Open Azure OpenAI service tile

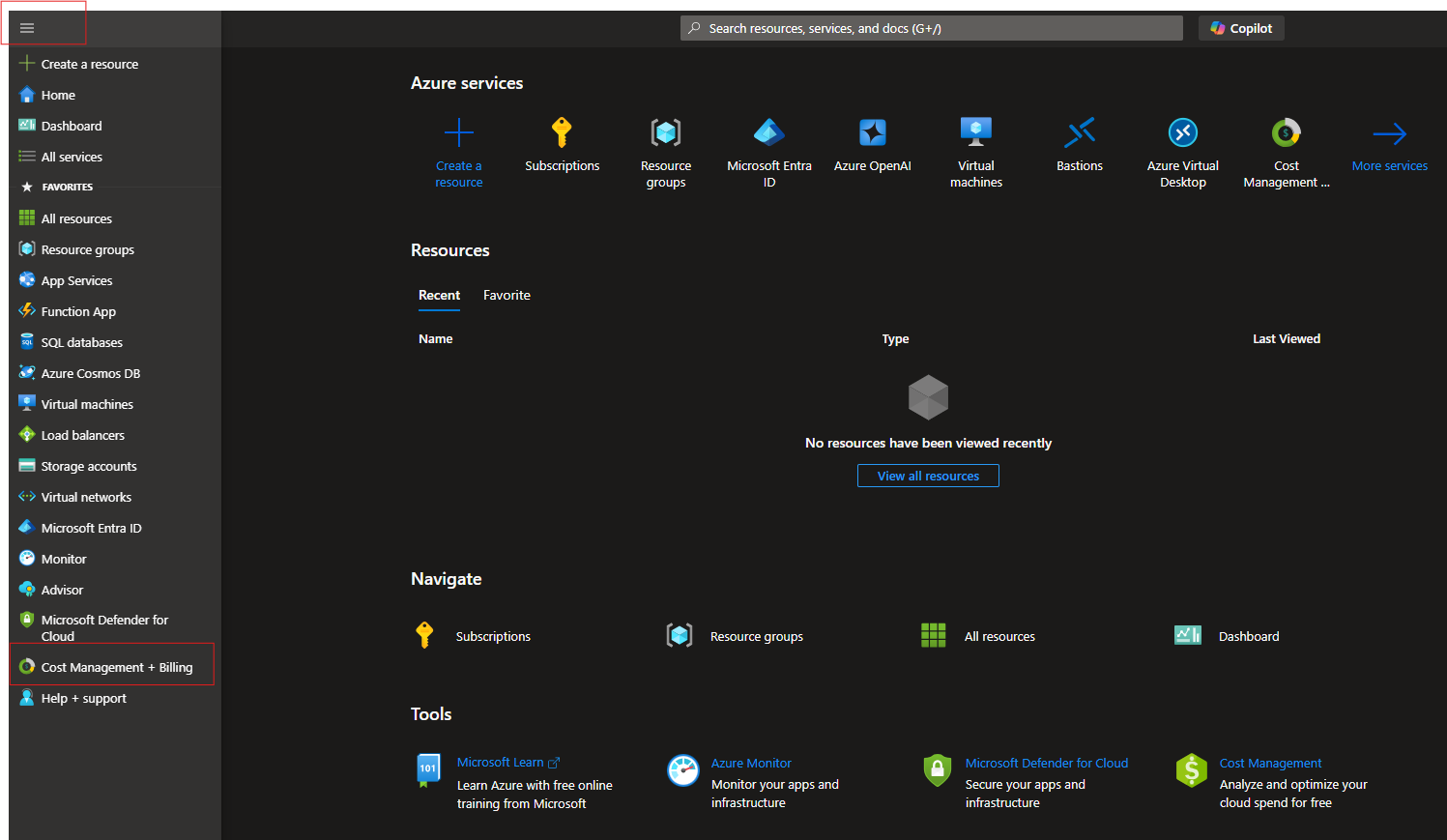[873, 145]
